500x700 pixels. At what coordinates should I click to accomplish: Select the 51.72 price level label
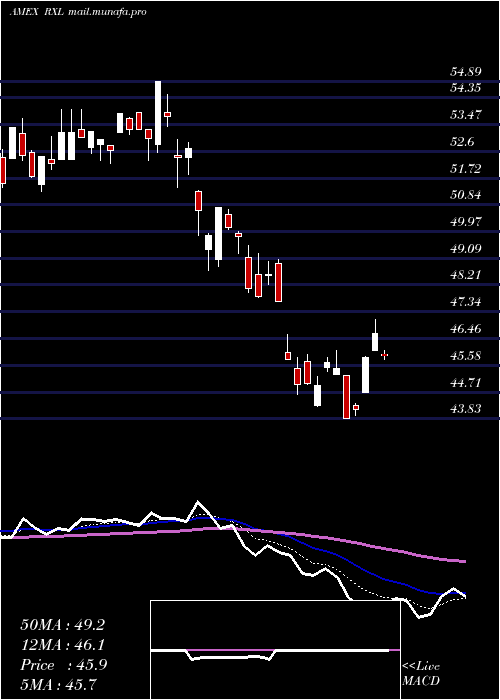(465, 168)
